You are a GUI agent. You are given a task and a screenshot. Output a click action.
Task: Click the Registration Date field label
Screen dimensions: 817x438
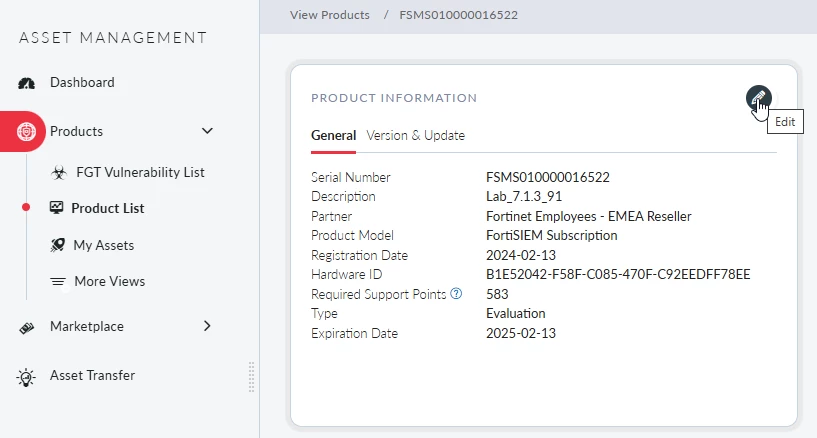(360, 256)
